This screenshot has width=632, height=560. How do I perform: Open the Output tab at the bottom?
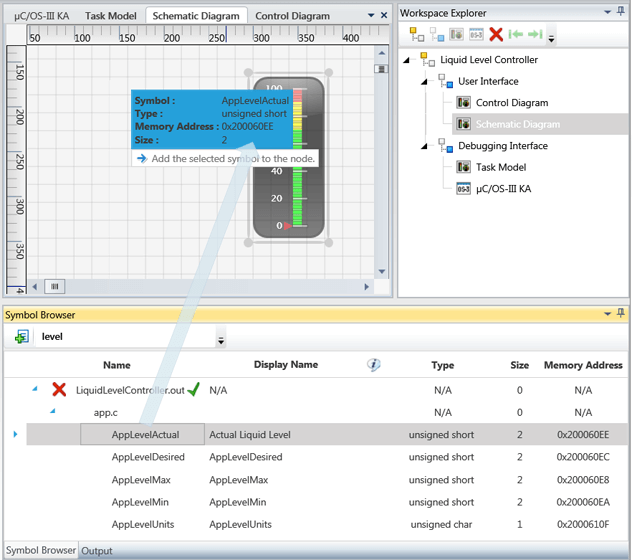point(97,551)
